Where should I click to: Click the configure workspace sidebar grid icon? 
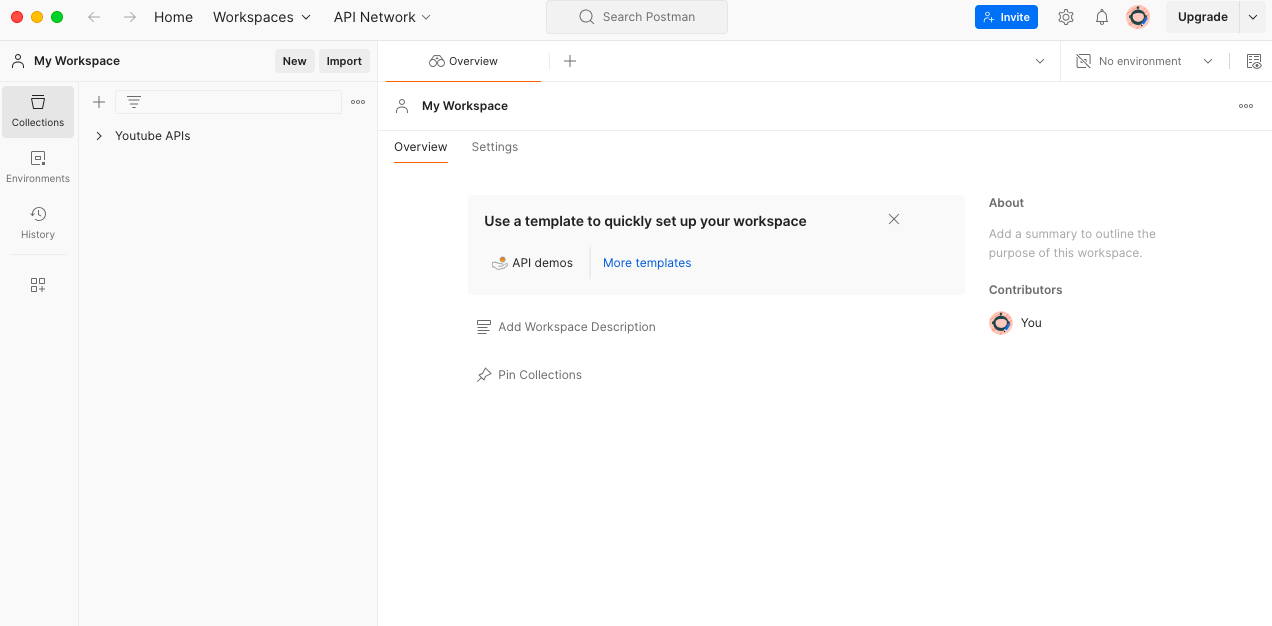click(x=38, y=285)
